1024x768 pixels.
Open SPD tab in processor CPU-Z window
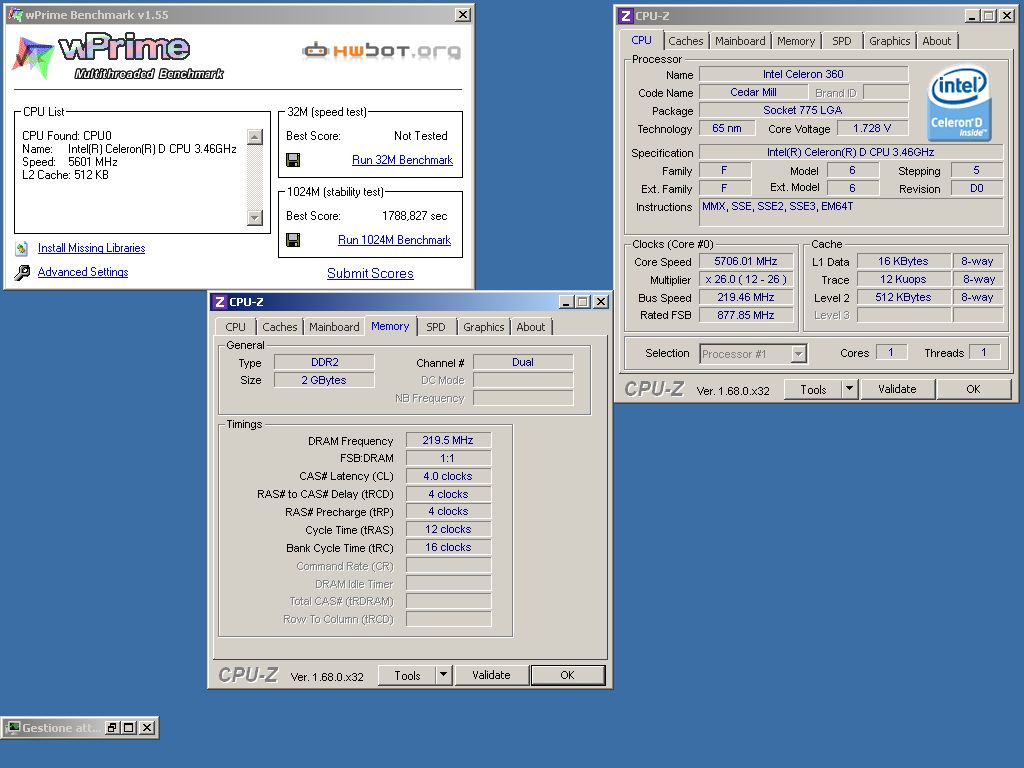pyautogui.click(x=841, y=40)
